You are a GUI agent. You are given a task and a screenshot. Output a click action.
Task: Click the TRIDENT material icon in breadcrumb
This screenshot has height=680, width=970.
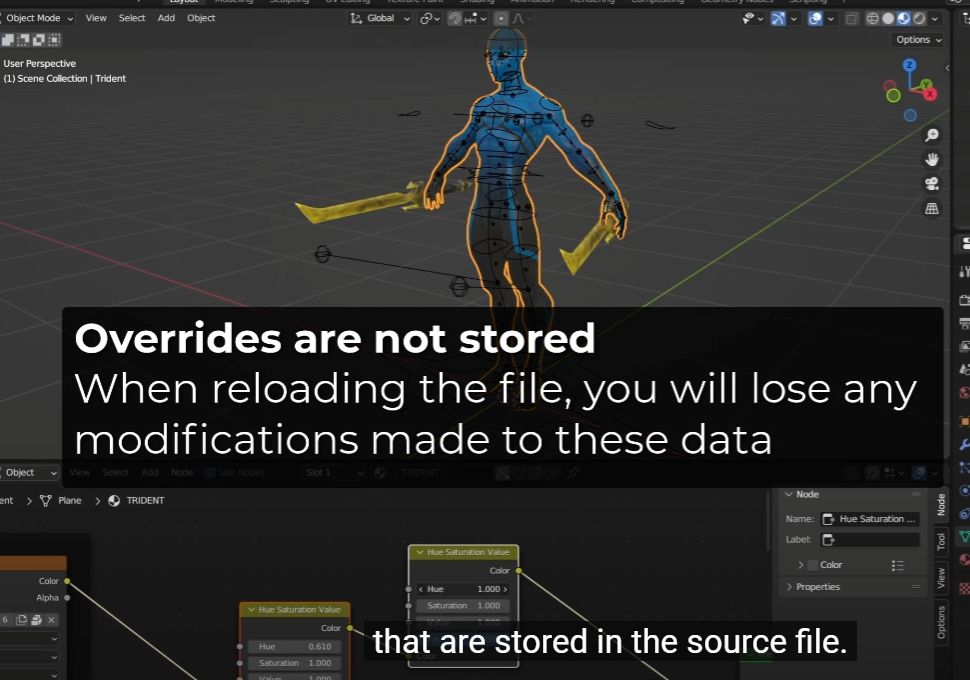tap(114, 501)
